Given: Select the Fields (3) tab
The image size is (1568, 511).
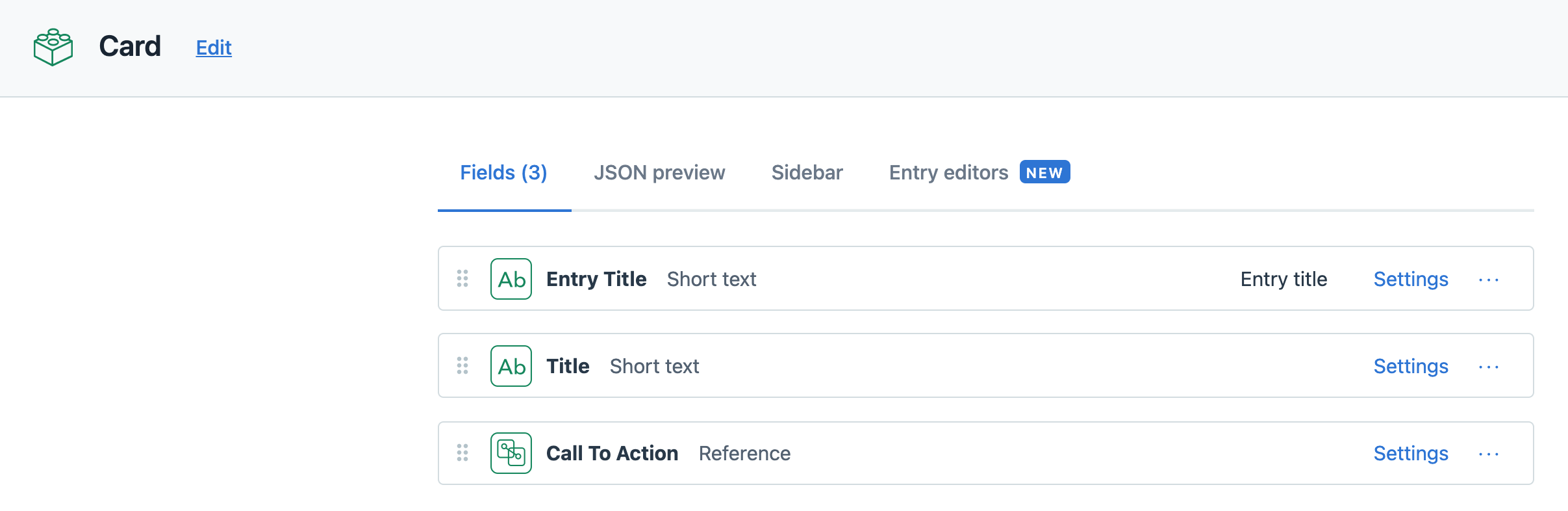Looking at the screenshot, I should pos(503,172).
